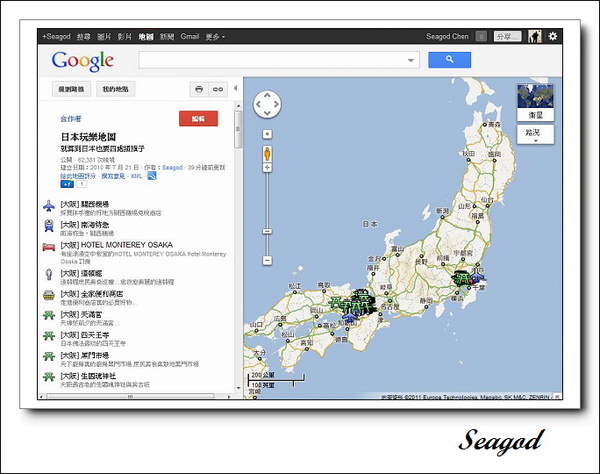Click the blue airplane marker near Osaka

pyautogui.click(x=350, y=316)
